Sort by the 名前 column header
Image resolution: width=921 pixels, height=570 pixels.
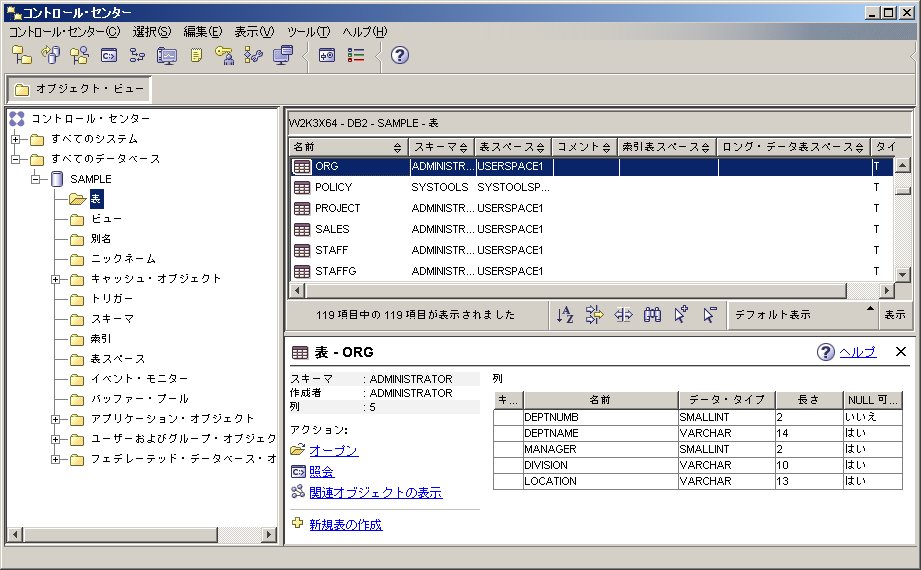click(x=348, y=147)
